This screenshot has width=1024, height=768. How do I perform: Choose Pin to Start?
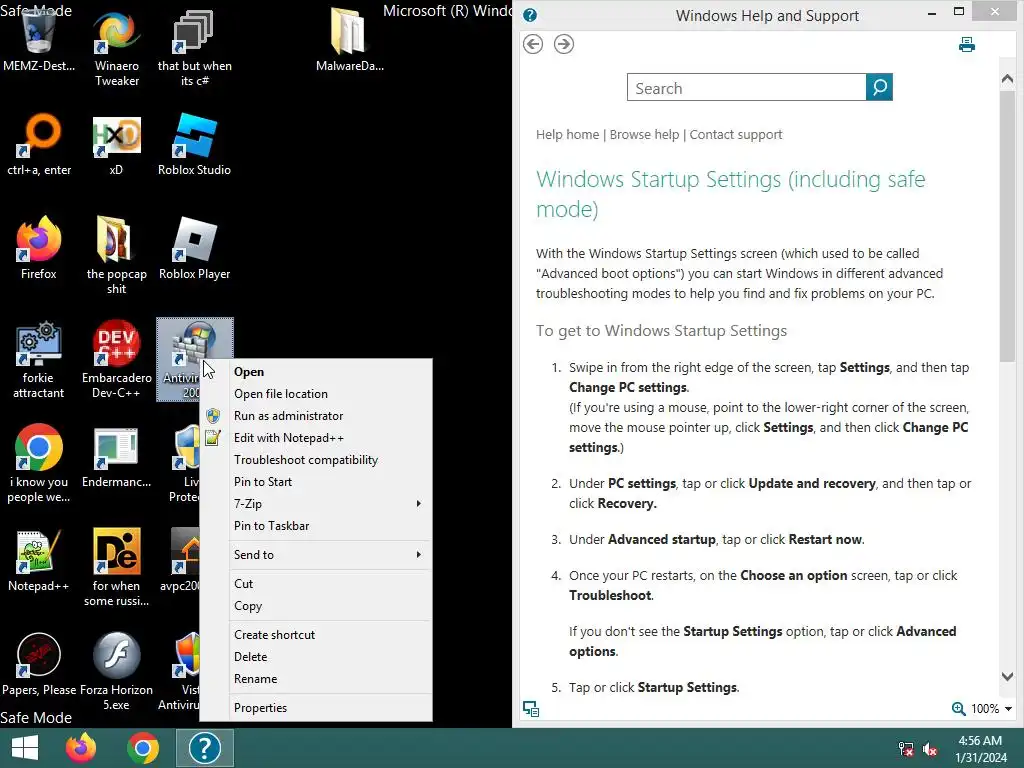[316, 482]
